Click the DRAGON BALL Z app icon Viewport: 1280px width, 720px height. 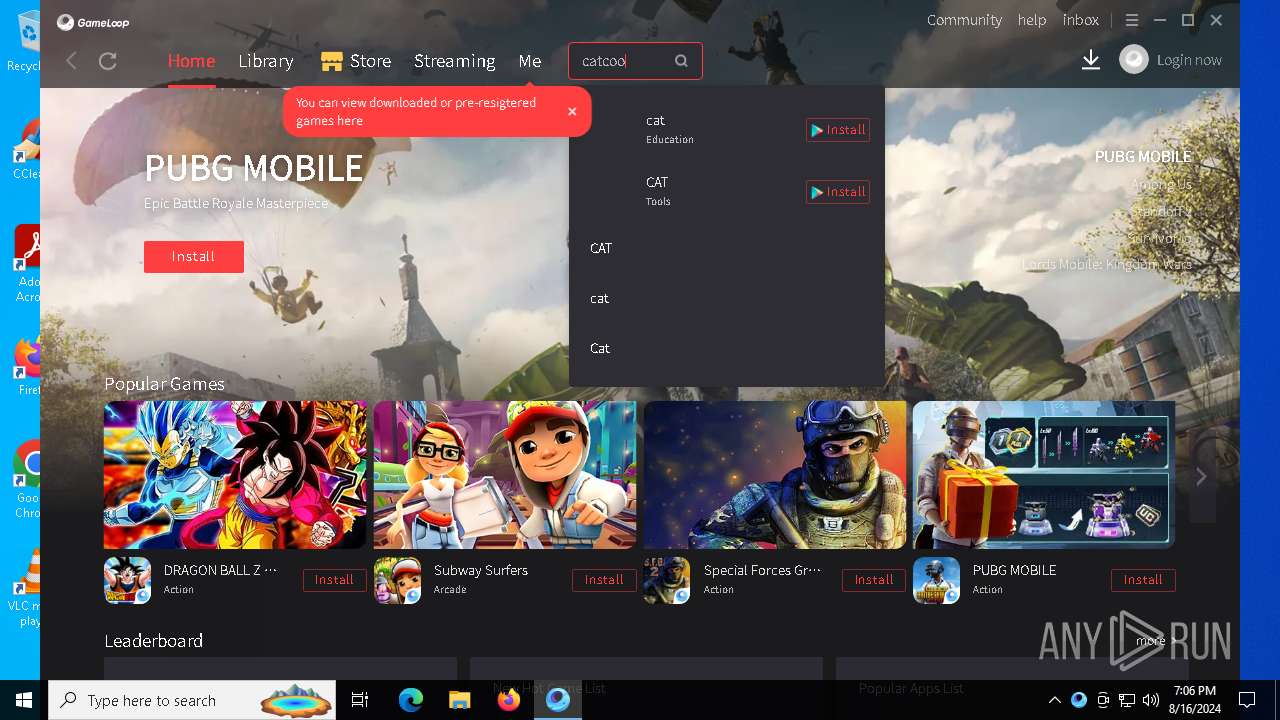pos(127,580)
